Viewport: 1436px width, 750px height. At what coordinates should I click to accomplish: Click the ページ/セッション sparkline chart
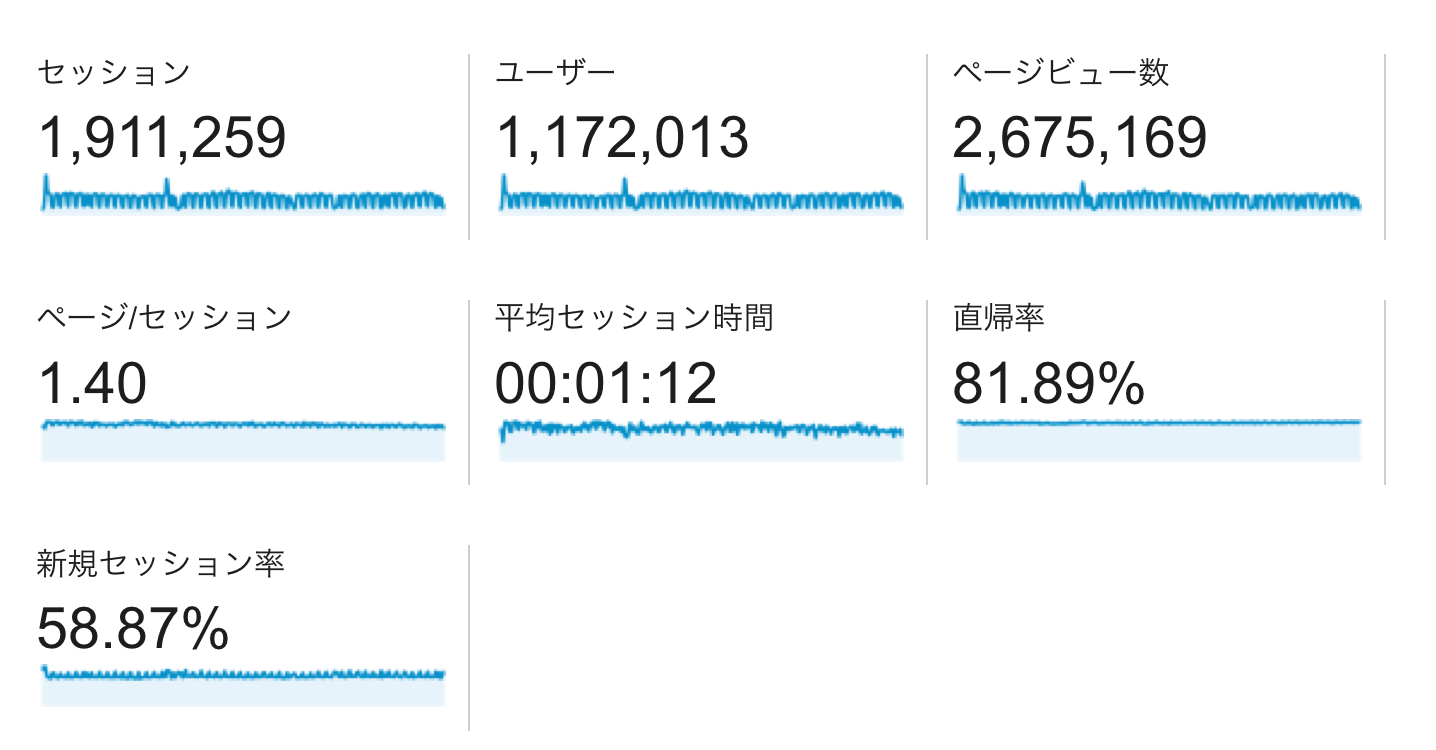click(243, 440)
